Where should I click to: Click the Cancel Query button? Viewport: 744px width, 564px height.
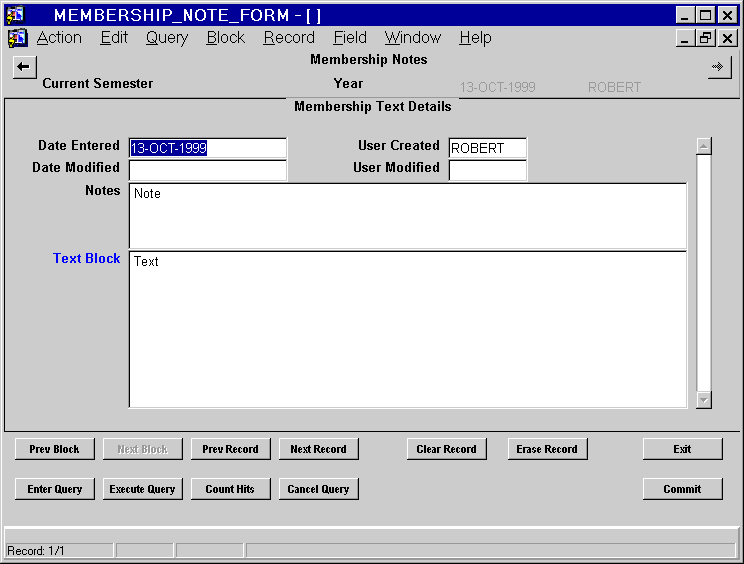tap(318, 489)
